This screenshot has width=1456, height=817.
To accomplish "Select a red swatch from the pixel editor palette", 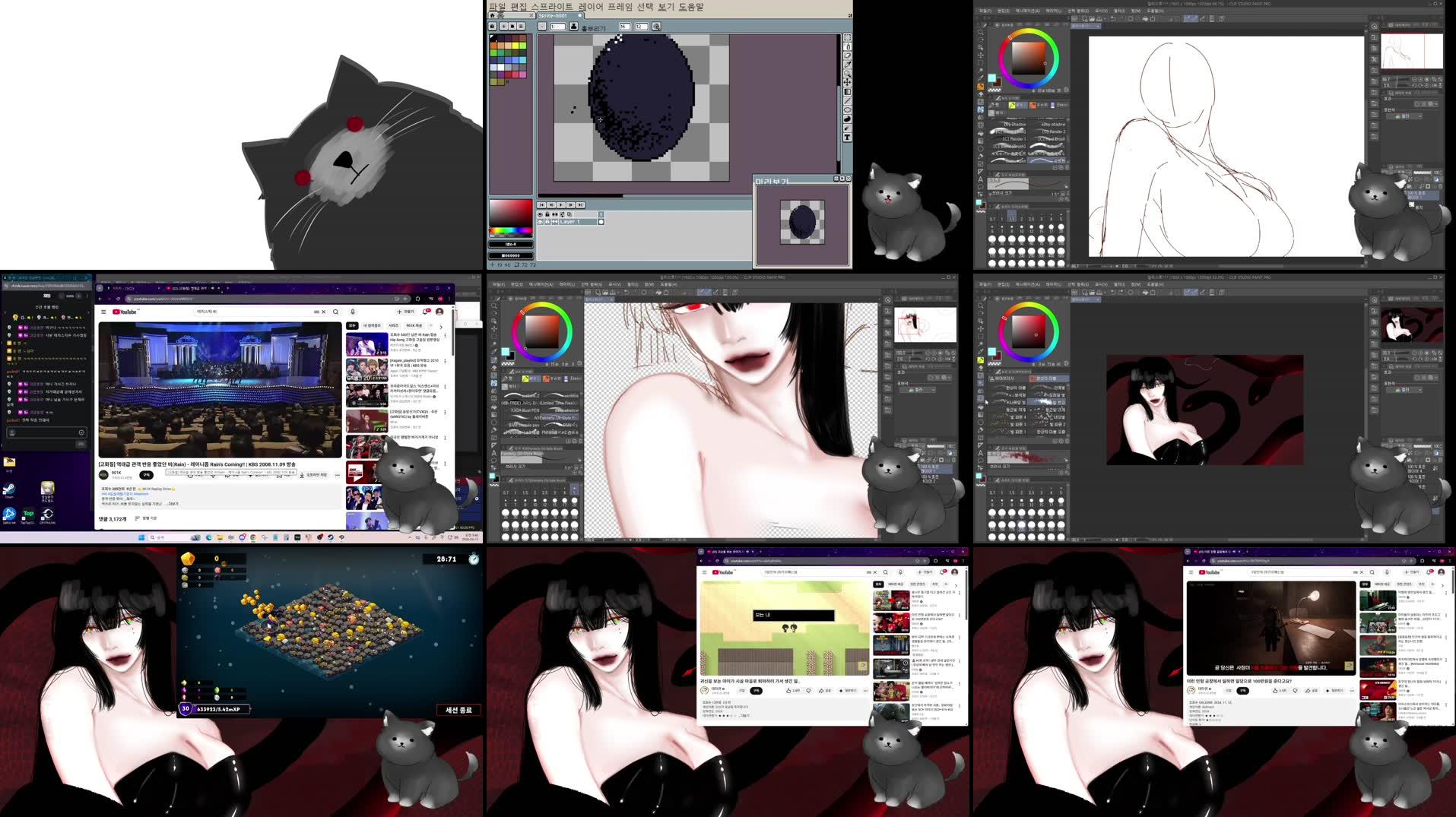I will 508,74.
